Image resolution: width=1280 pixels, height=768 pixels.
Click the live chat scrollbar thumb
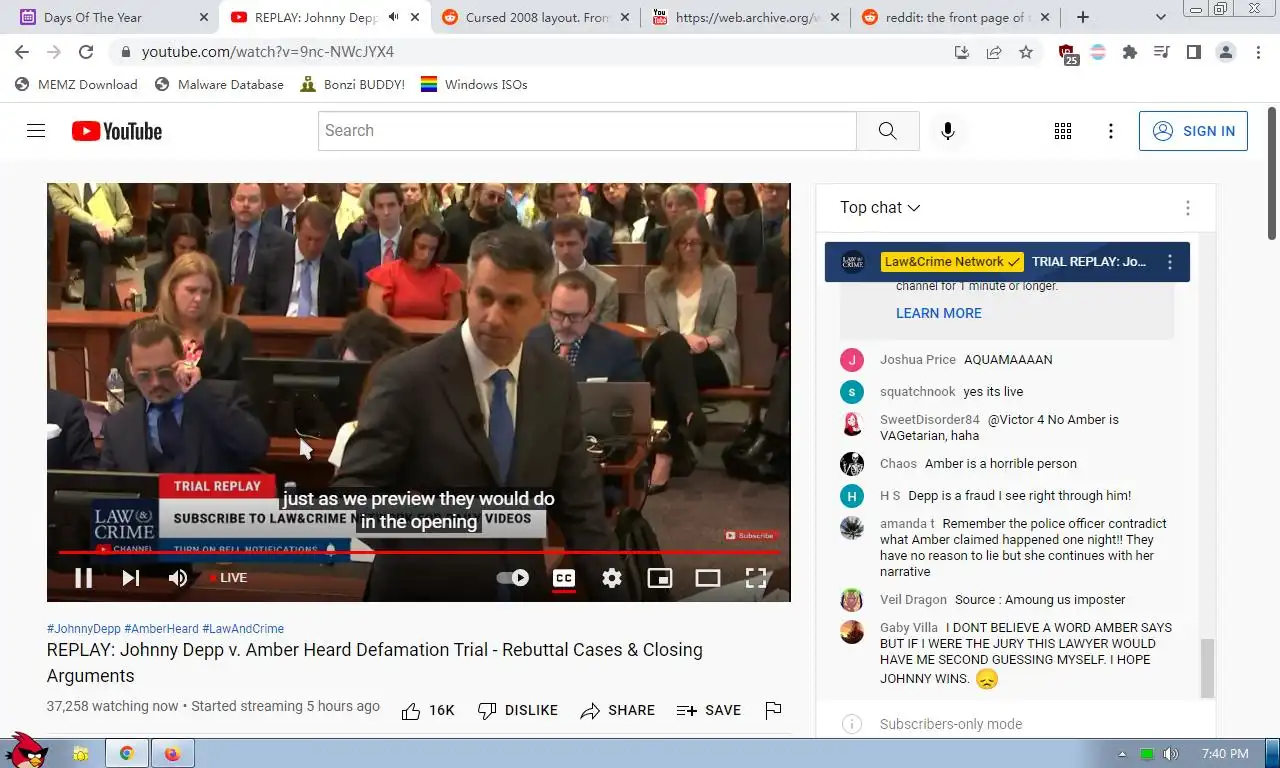coord(1207,668)
